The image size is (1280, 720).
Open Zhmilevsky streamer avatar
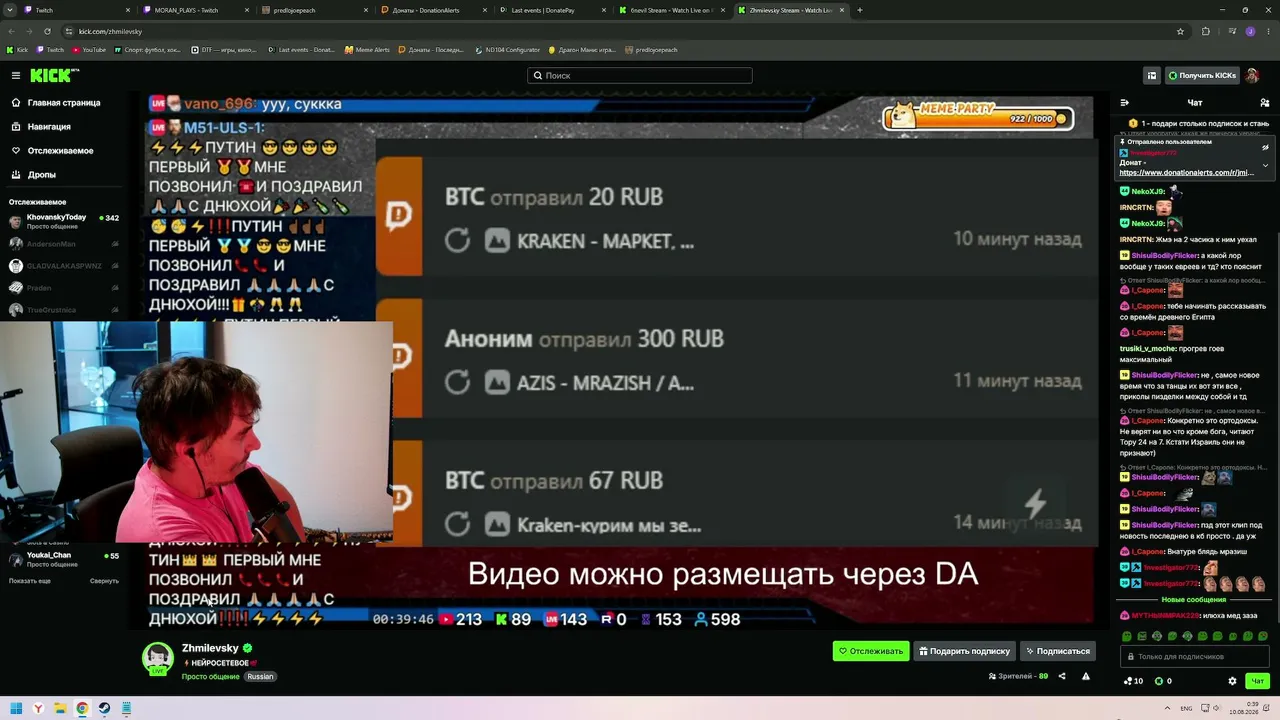click(158, 657)
